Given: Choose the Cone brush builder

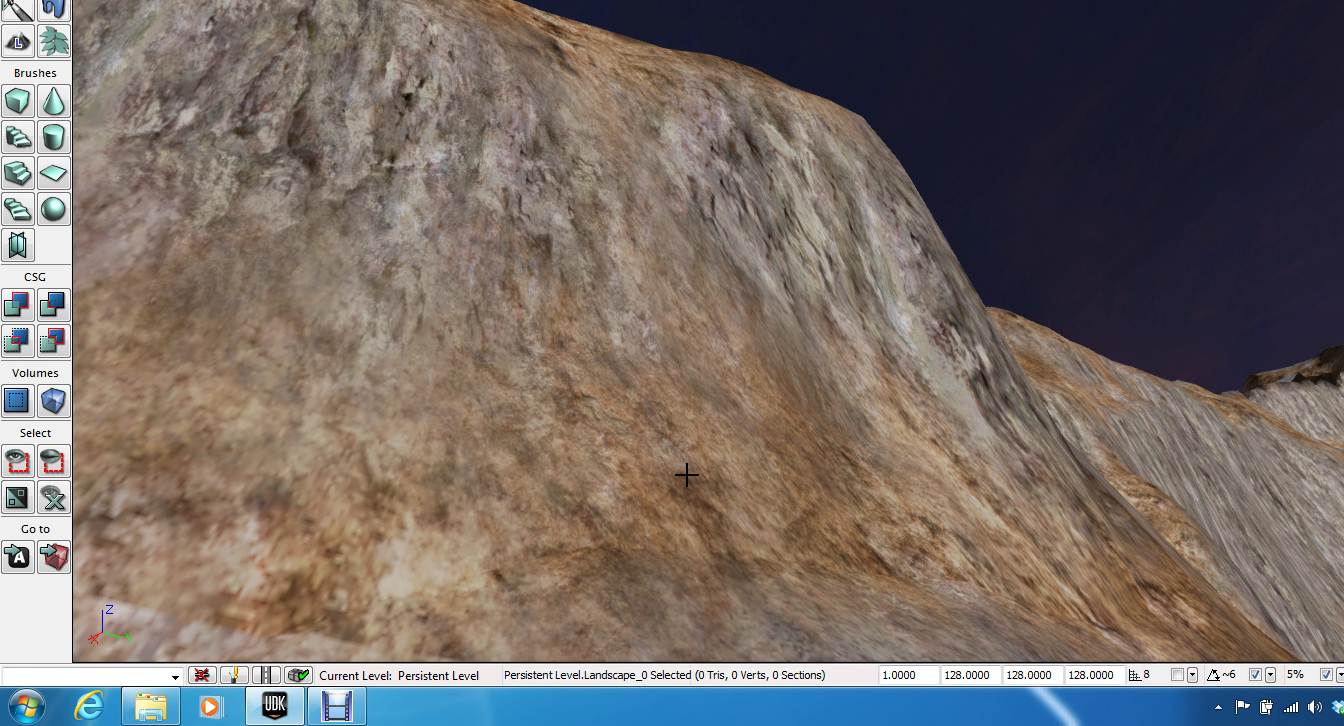Looking at the screenshot, I should (x=53, y=102).
